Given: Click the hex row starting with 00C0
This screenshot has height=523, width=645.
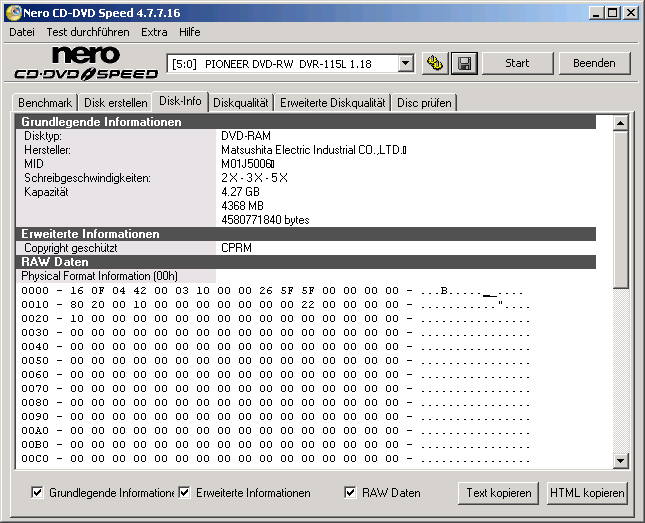Looking at the screenshot, I should [275, 459].
